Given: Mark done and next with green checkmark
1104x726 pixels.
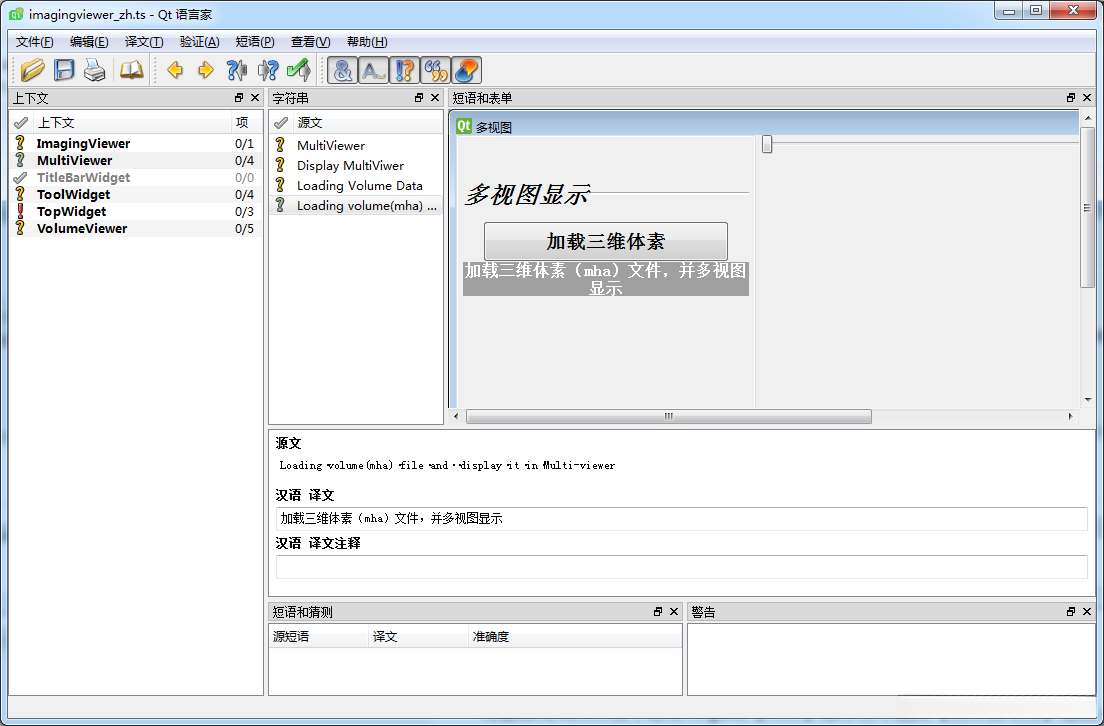Looking at the screenshot, I should (x=299, y=70).
